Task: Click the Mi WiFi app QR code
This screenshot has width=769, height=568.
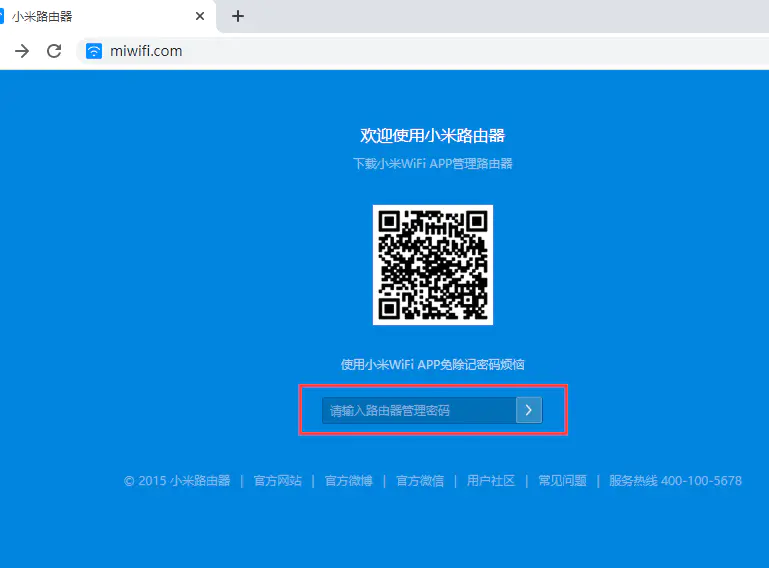Action: click(433, 265)
